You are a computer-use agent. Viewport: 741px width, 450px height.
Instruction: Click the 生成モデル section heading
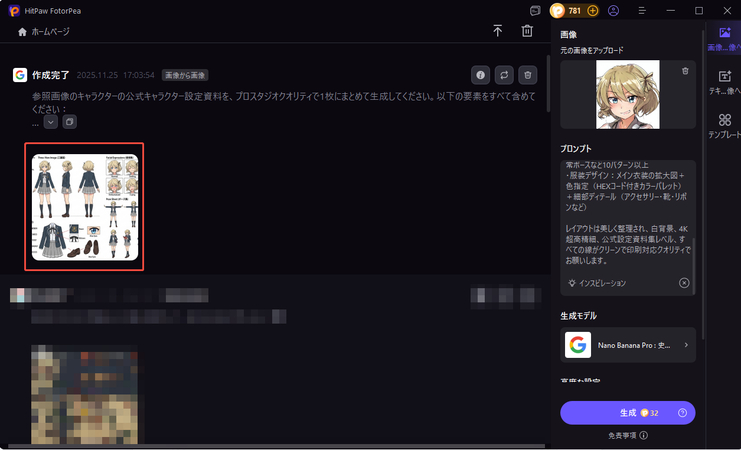click(578, 316)
